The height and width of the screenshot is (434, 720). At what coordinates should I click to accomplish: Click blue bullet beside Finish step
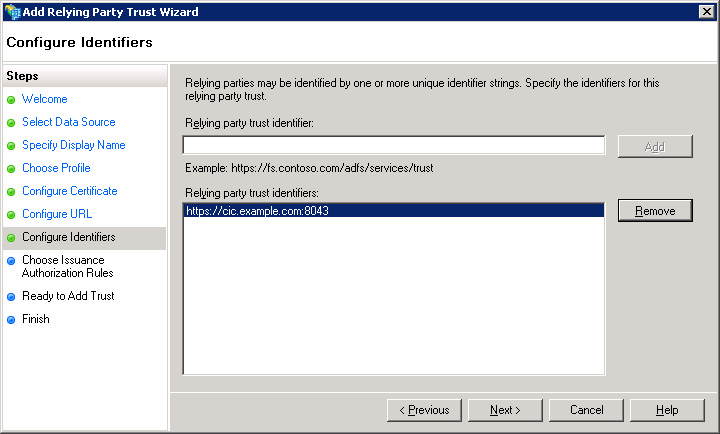click(x=12, y=320)
